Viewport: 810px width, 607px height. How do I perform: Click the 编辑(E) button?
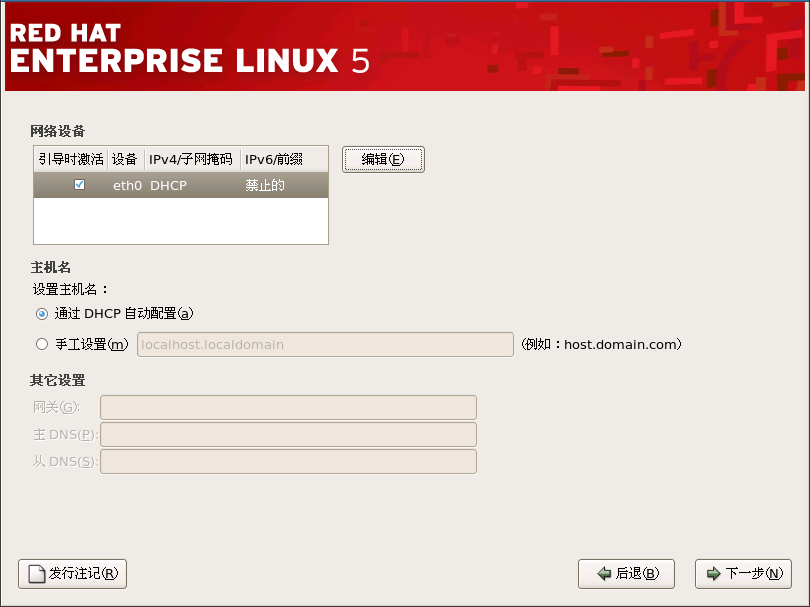pyautogui.click(x=383, y=160)
